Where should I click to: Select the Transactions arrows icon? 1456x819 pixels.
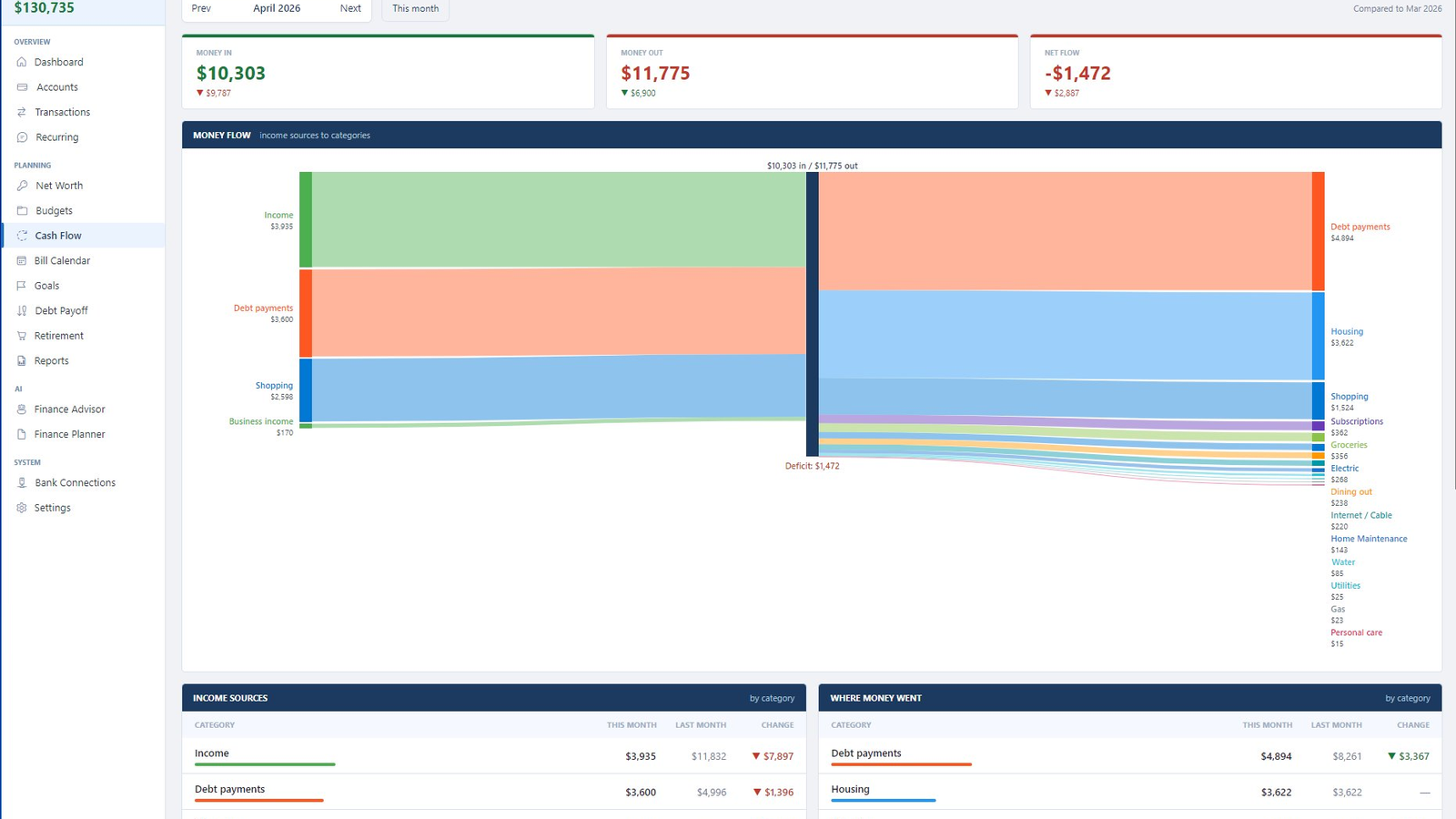click(22, 112)
